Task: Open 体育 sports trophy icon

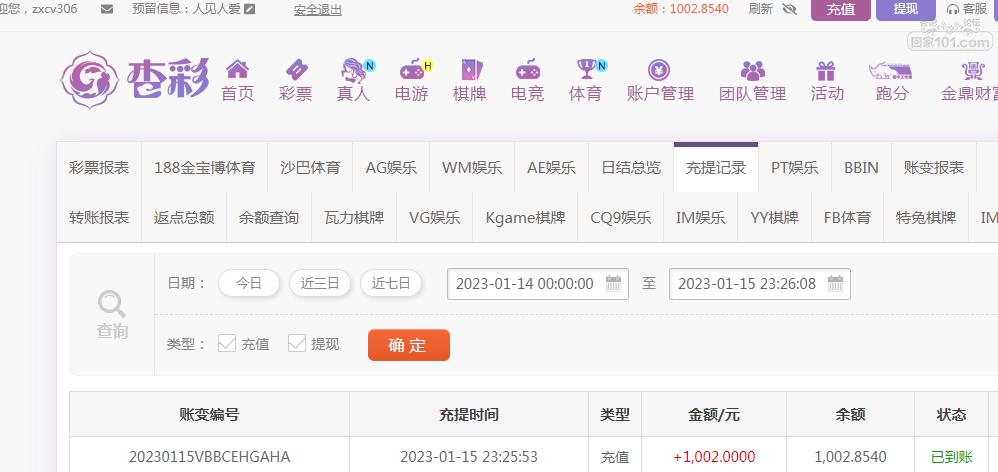Action: pyautogui.click(x=586, y=69)
